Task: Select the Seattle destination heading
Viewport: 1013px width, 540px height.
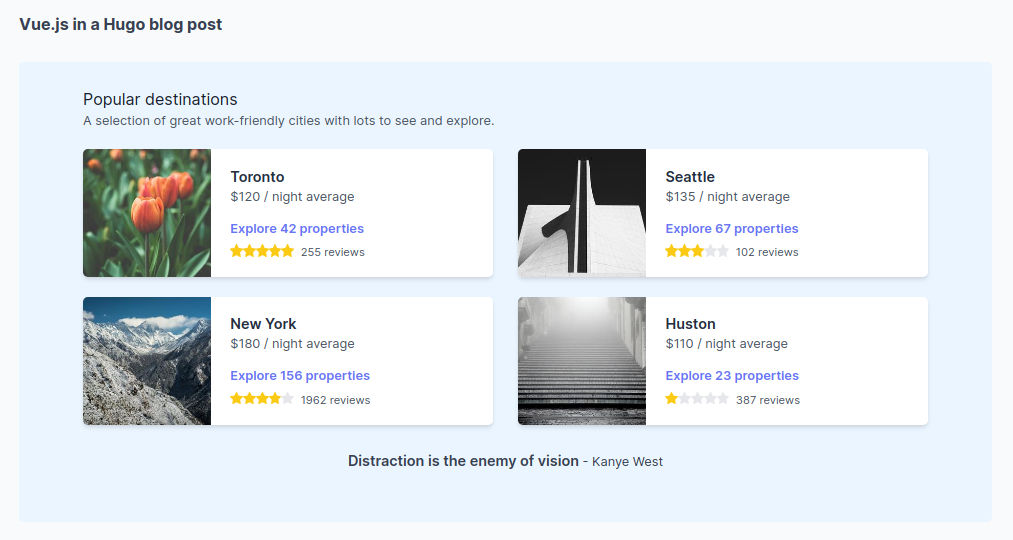Action: click(x=690, y=177)
